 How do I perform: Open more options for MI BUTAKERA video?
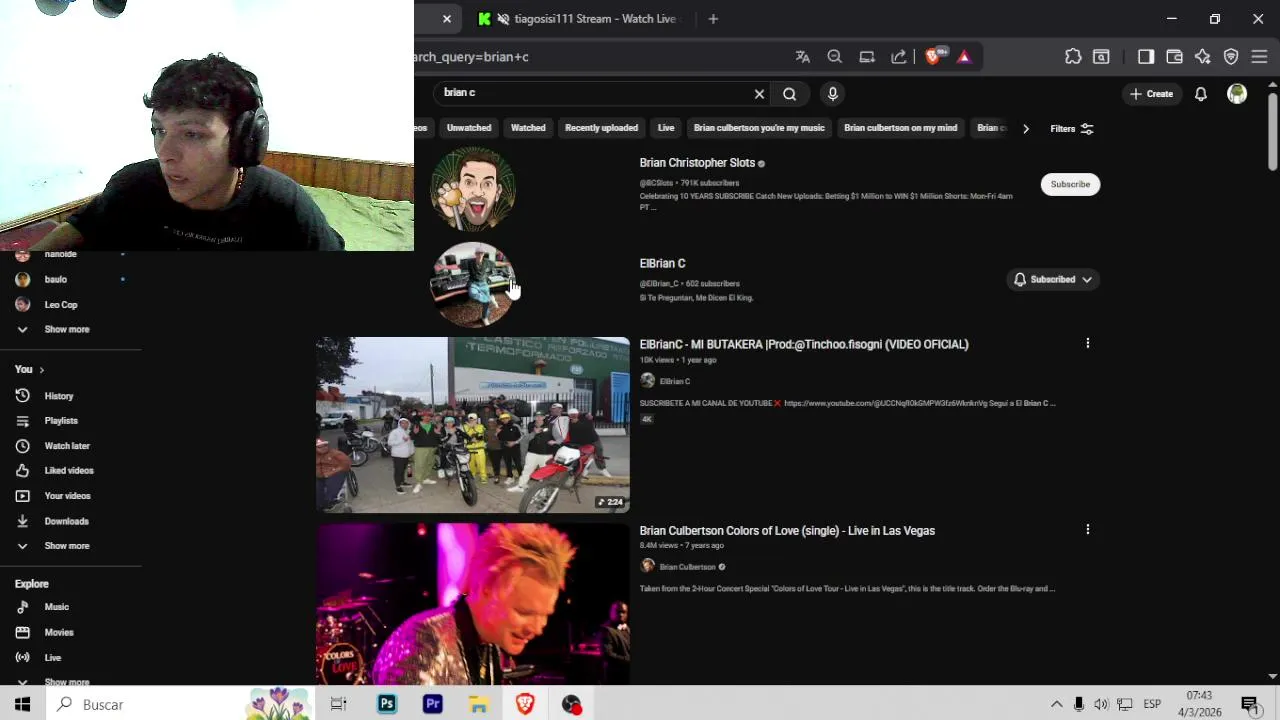[1087, 343]
